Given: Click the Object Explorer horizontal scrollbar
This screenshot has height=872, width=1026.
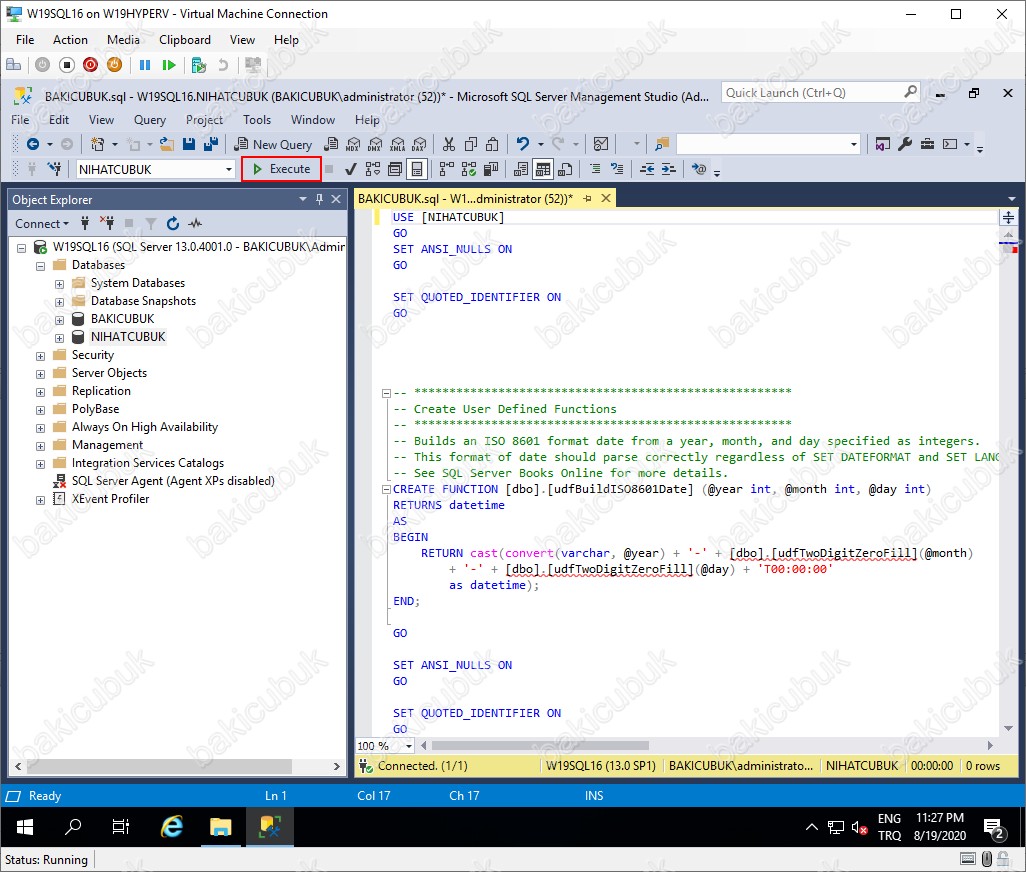Looking at the screenshot, I should [160, 766].
